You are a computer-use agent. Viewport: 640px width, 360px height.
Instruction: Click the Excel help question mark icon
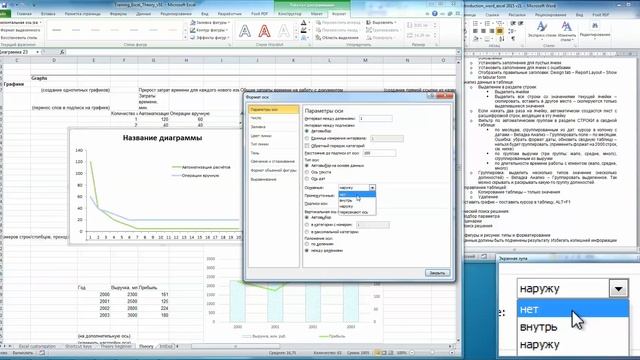[x=435, y=13]
